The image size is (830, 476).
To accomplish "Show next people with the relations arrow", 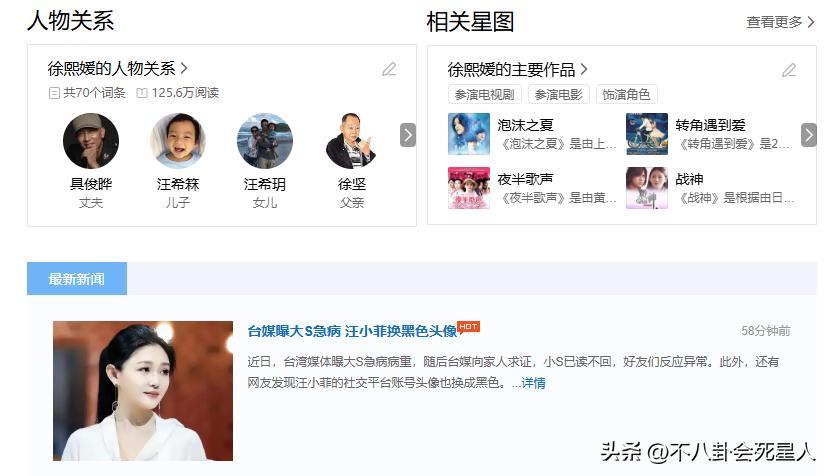I will (x=408, y=135).
